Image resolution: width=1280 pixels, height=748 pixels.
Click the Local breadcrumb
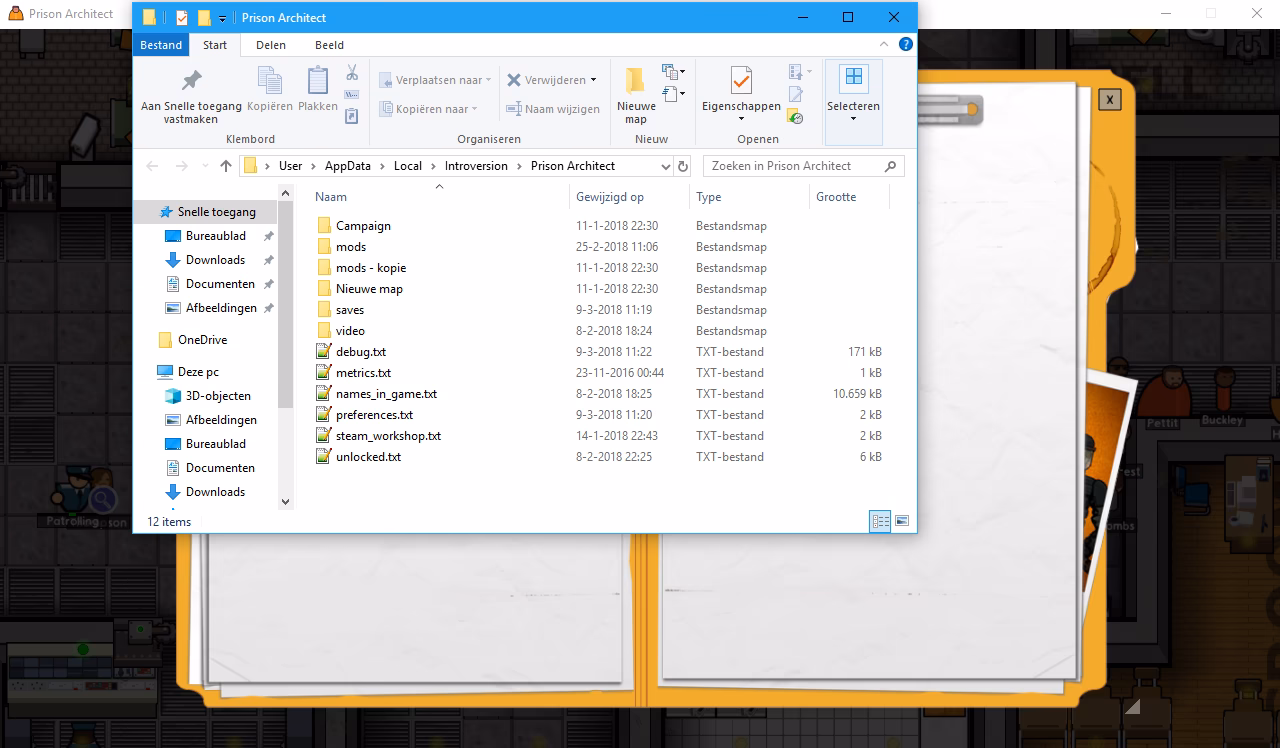[x=408, y=166]
